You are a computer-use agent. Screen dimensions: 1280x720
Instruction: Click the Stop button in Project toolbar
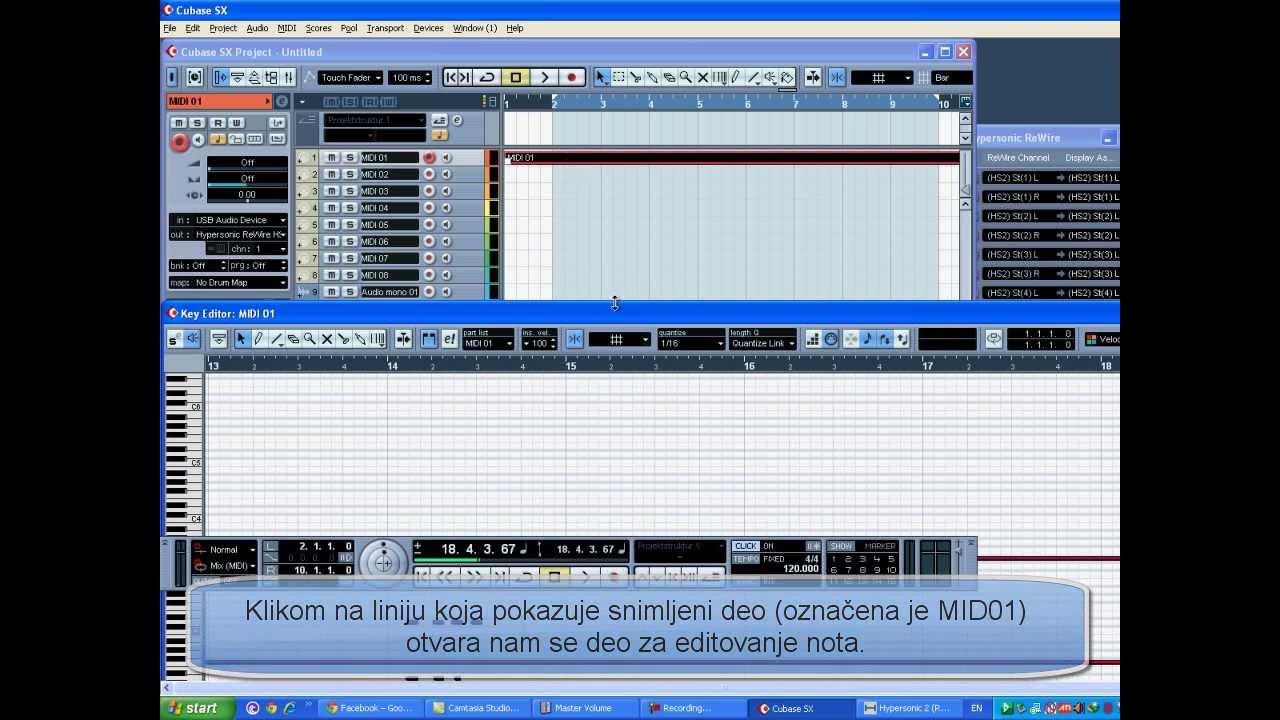(516, 77)
